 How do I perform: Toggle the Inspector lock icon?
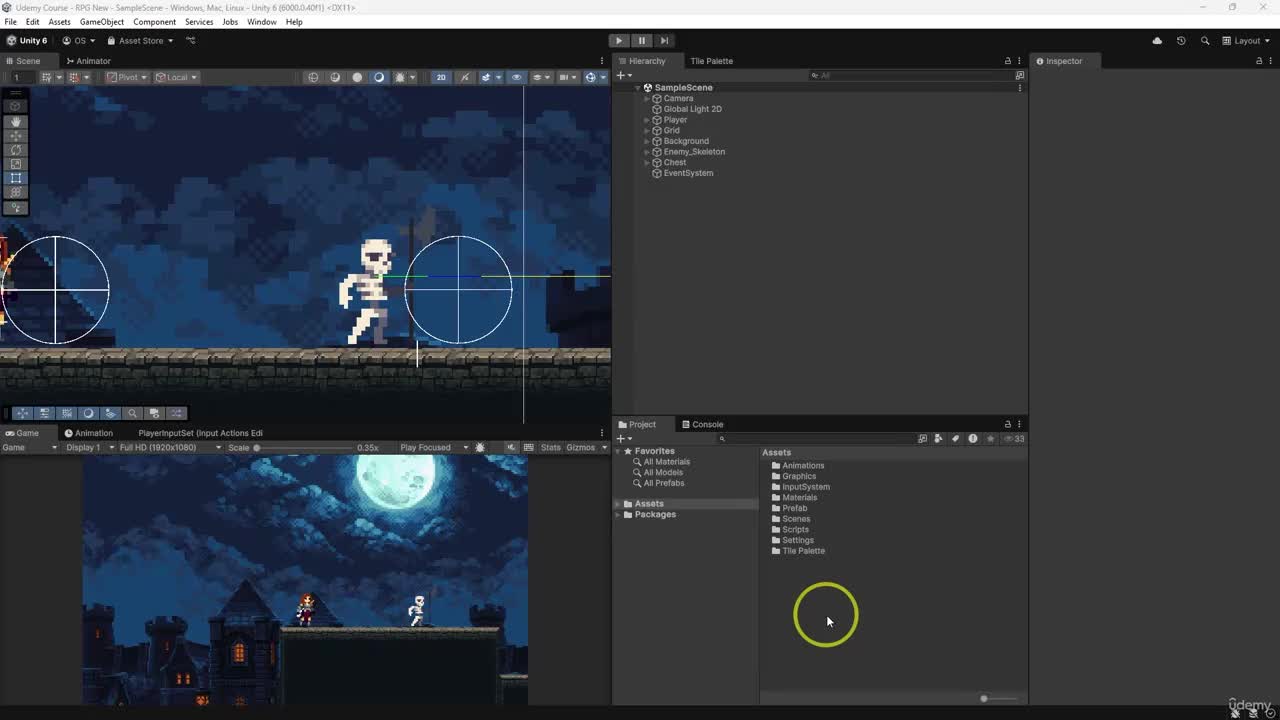[1258, 61]
